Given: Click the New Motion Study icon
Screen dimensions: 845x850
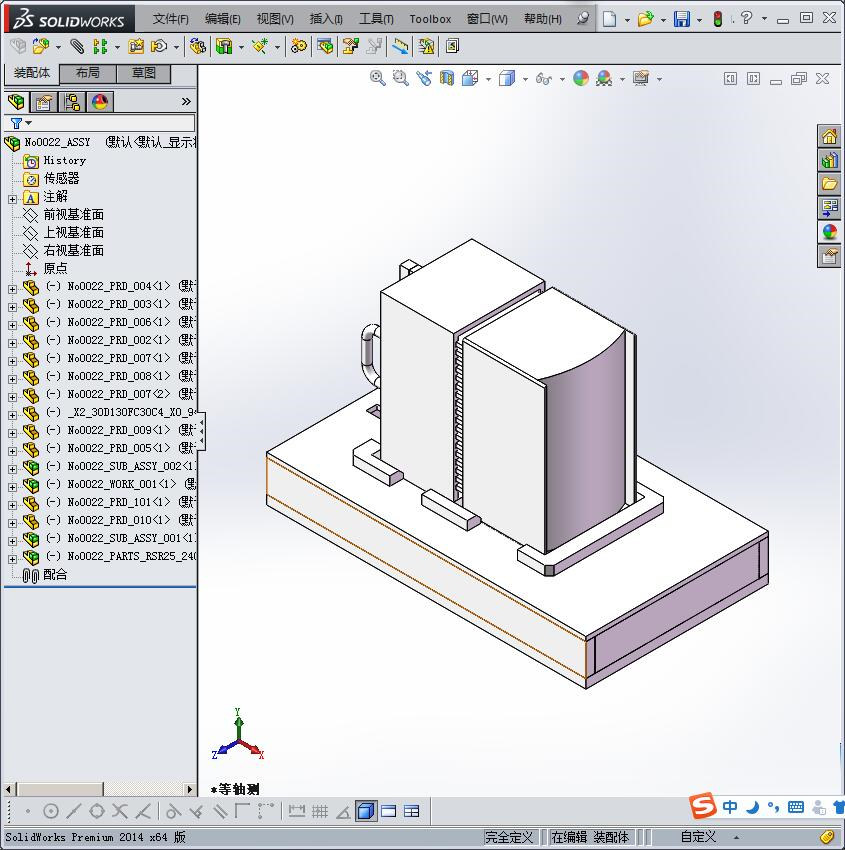Looking at the screenshot, I should 298,47.
